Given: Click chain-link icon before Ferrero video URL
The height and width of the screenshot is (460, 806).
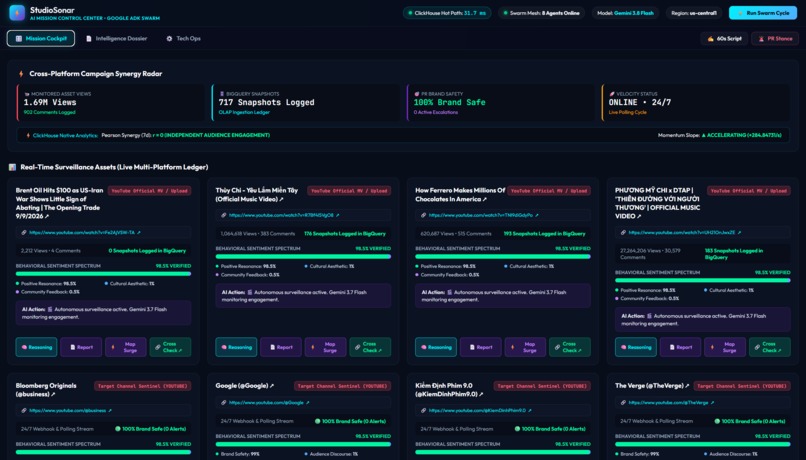Looking at the screenshot, I should (424, 215).
